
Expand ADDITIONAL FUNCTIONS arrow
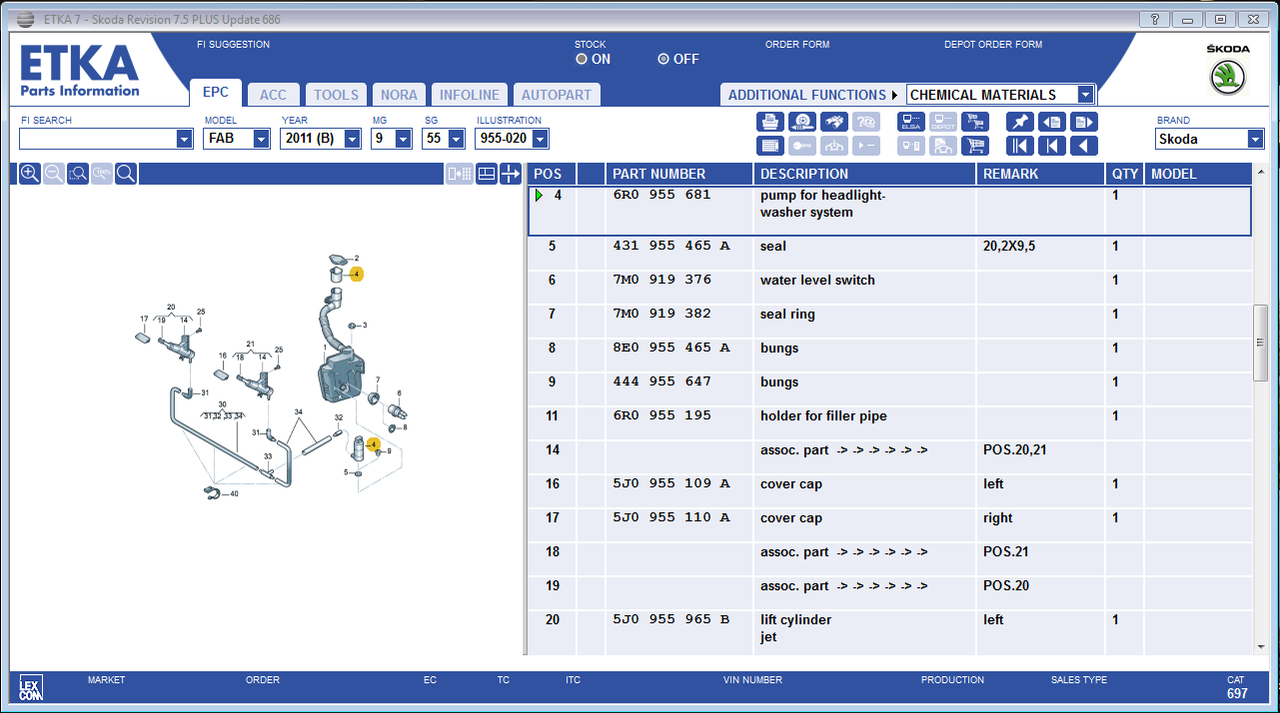[894, 95]
